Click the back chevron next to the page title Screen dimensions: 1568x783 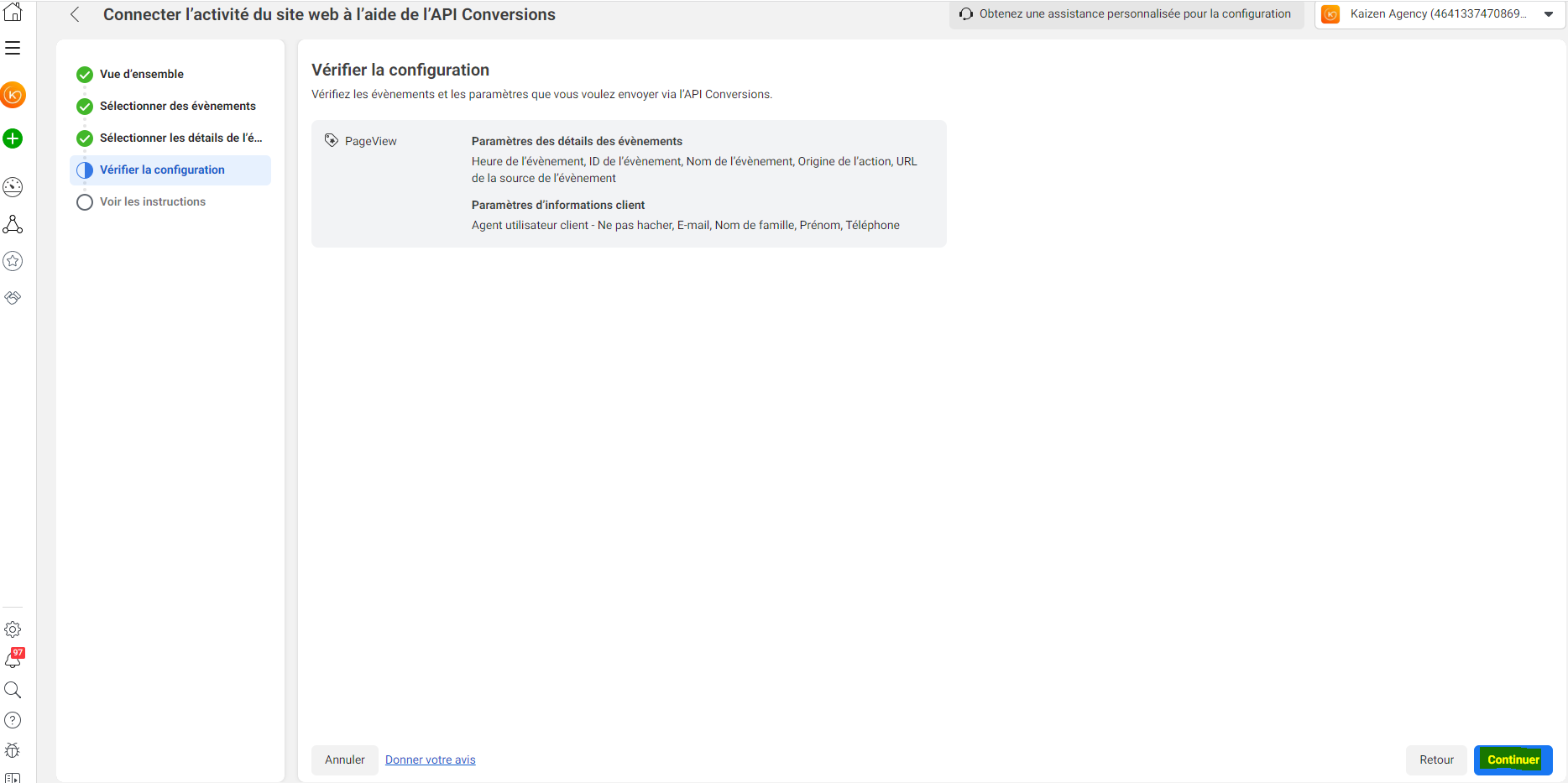[75, 14]
